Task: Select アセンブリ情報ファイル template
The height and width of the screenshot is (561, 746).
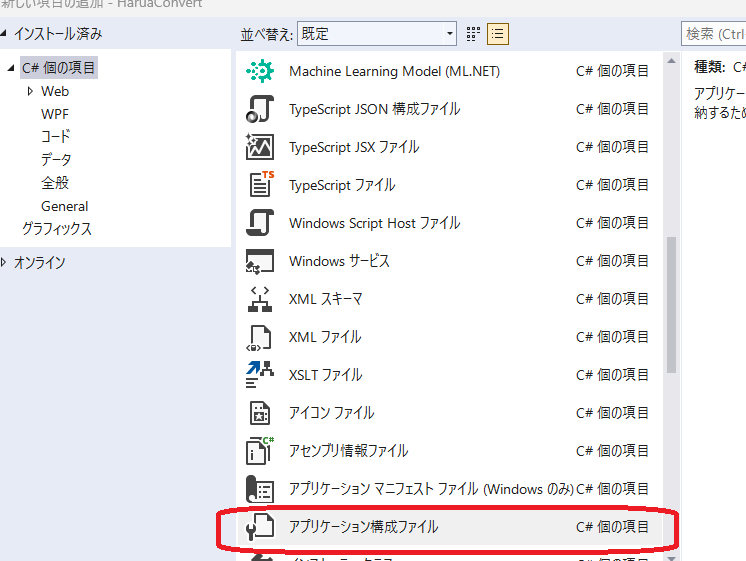Action: [x=449, y=451]
